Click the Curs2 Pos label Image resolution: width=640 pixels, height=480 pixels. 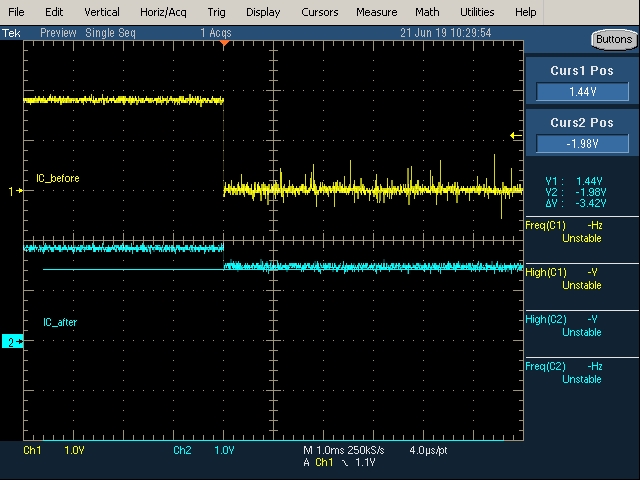click(x=582, y=122)
